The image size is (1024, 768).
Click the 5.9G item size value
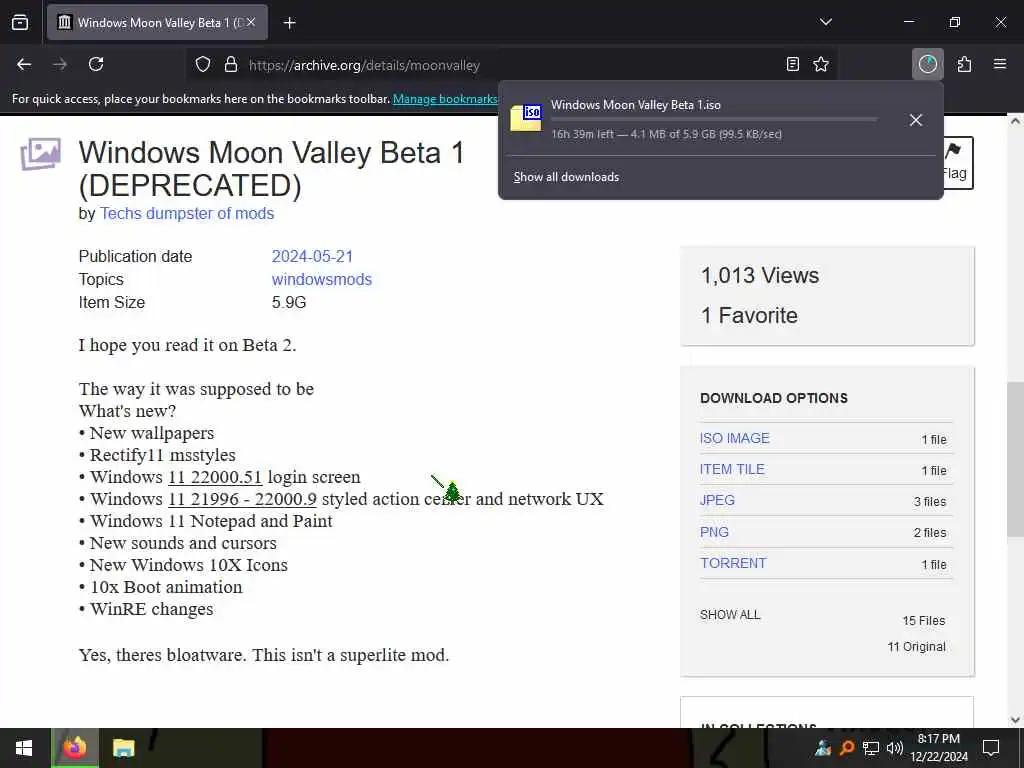[x=289, y=302]
